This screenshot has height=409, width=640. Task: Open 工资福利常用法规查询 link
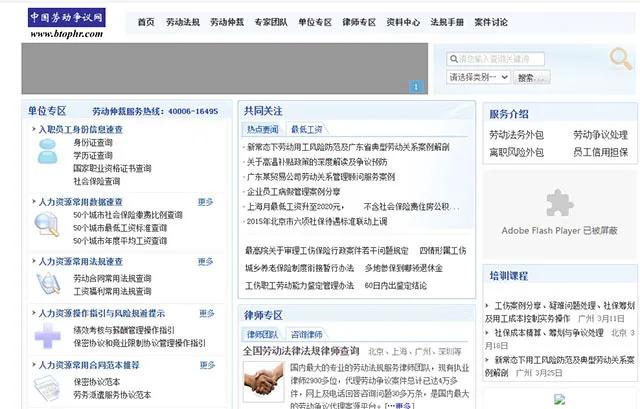click(x=112, y=291)
